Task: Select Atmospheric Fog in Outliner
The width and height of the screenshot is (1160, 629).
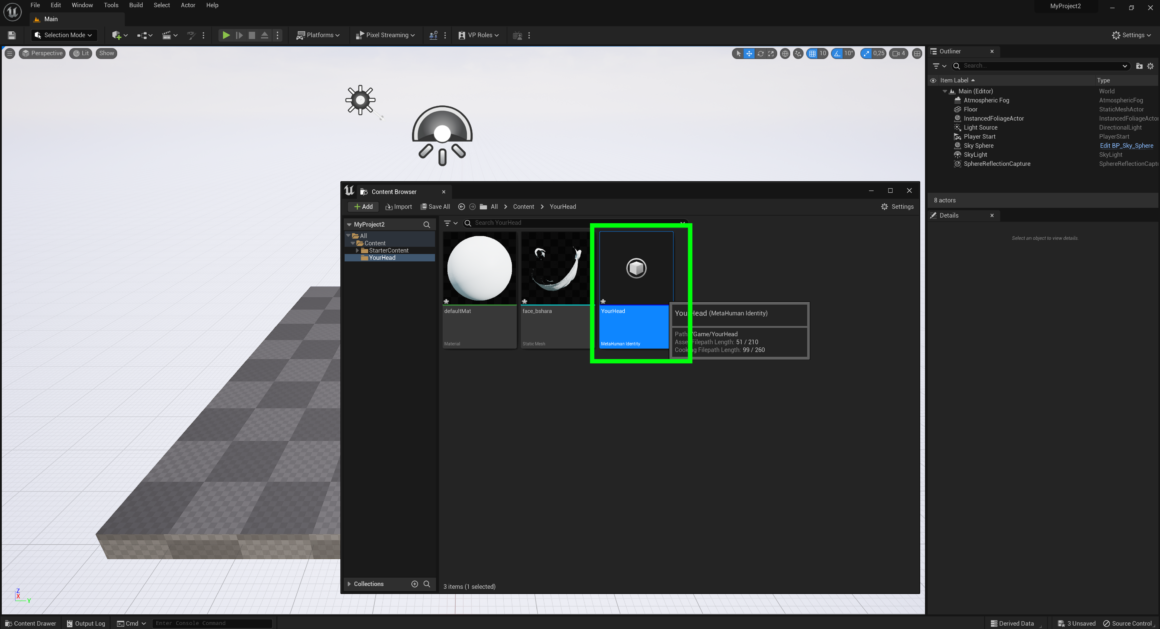Action: click(985, 100)
